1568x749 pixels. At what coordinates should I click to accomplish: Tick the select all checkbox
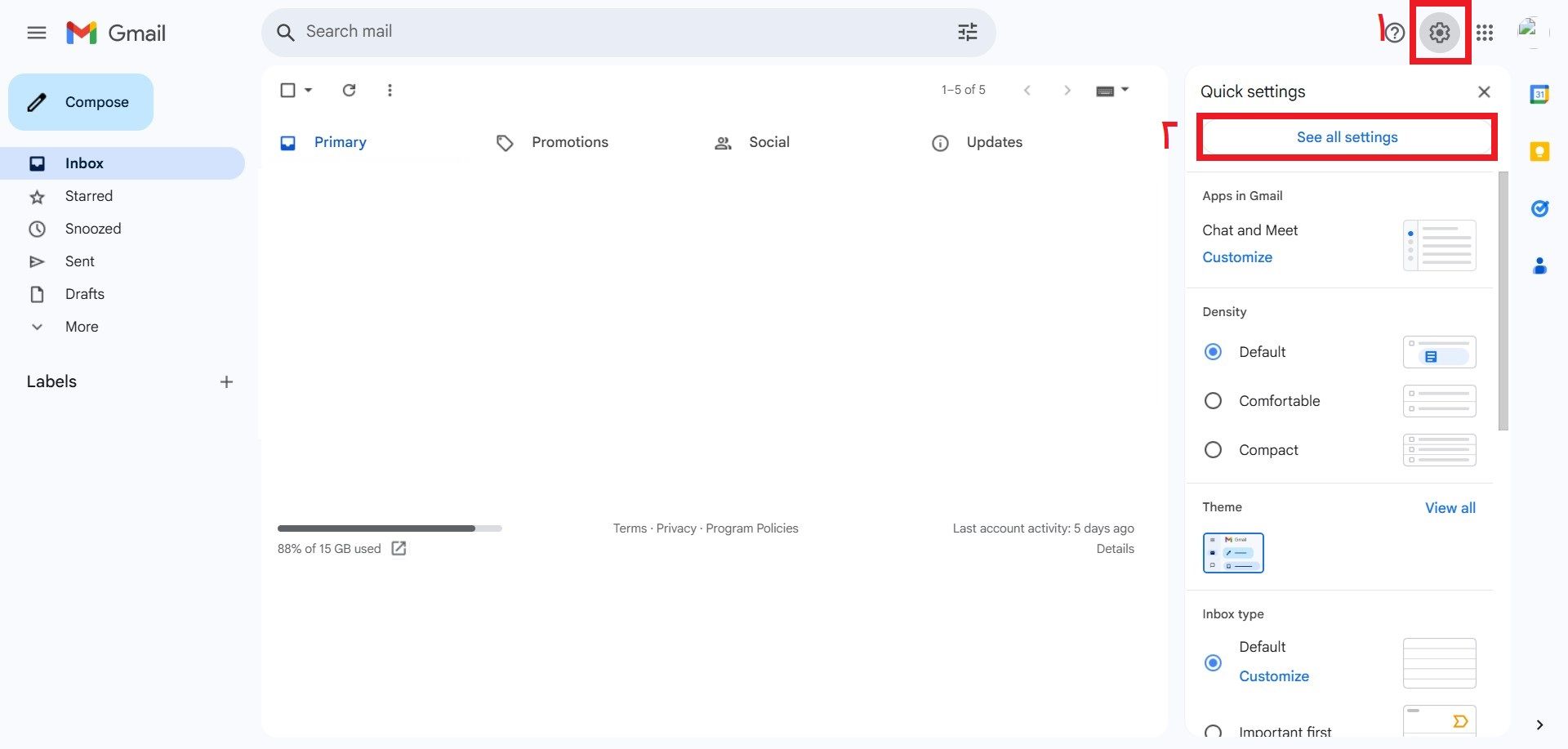tap(287, 90)
